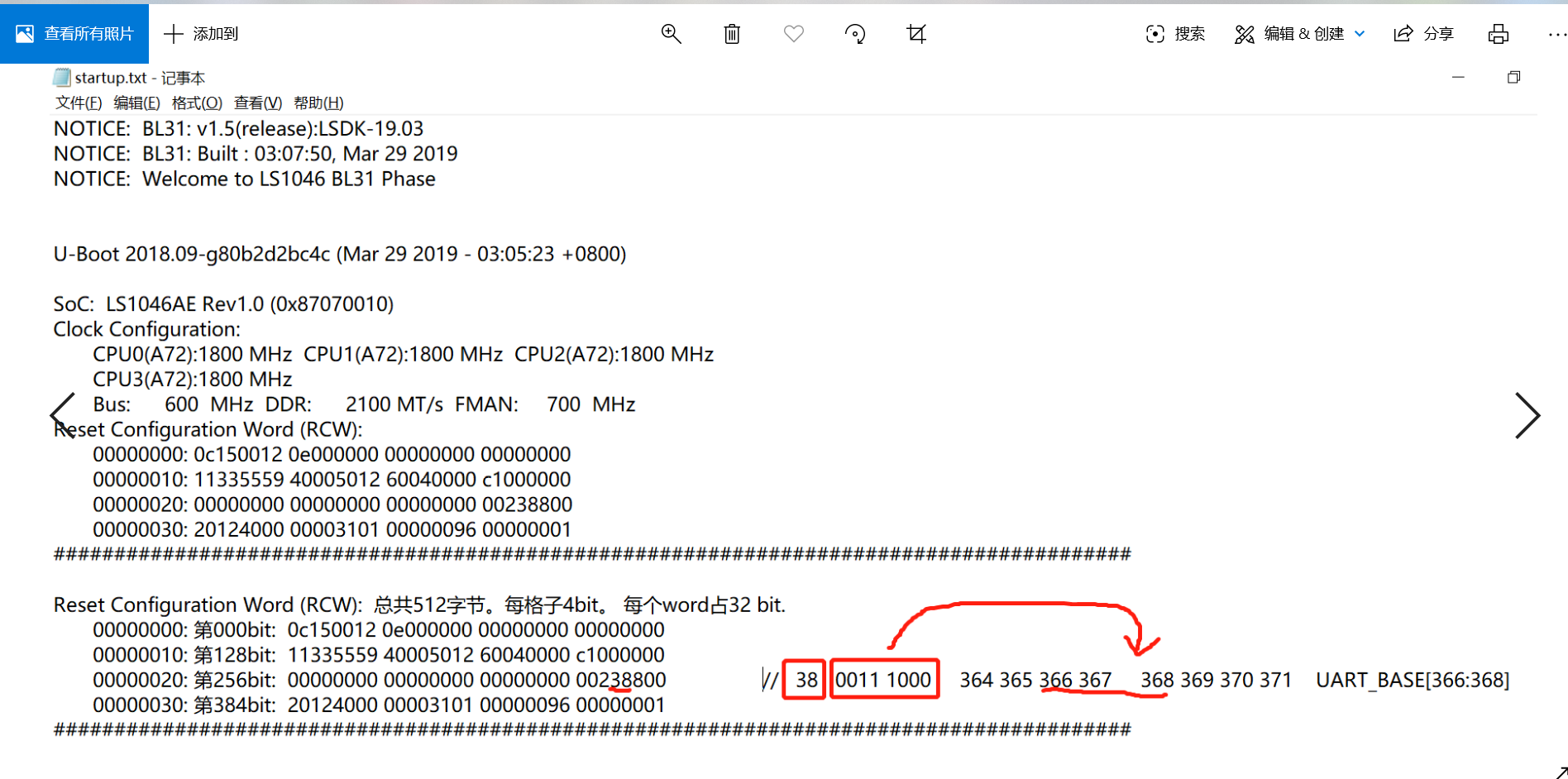The height and width of the screenshot is (779, 1568).
Task: Click the 编辑 & 创建 label
Action: coord(1303,34)
